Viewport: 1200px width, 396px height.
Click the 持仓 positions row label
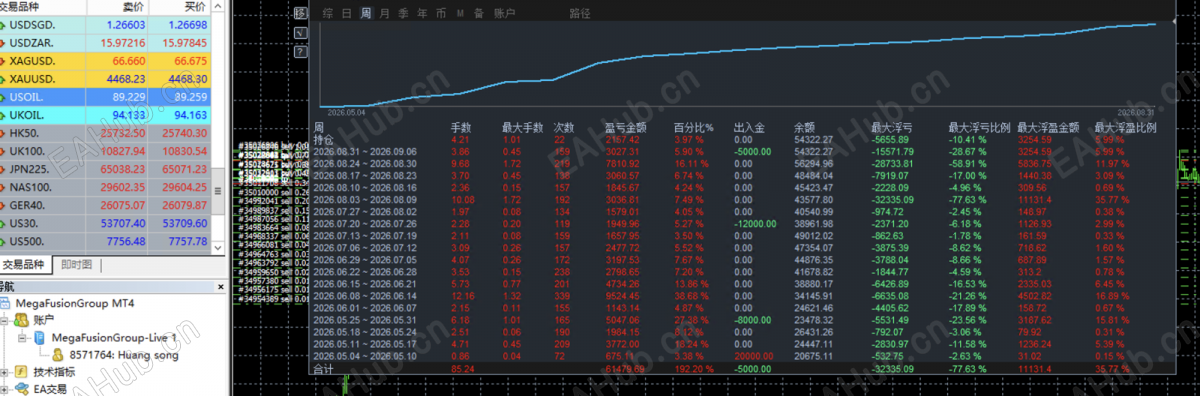coord(323,139)
